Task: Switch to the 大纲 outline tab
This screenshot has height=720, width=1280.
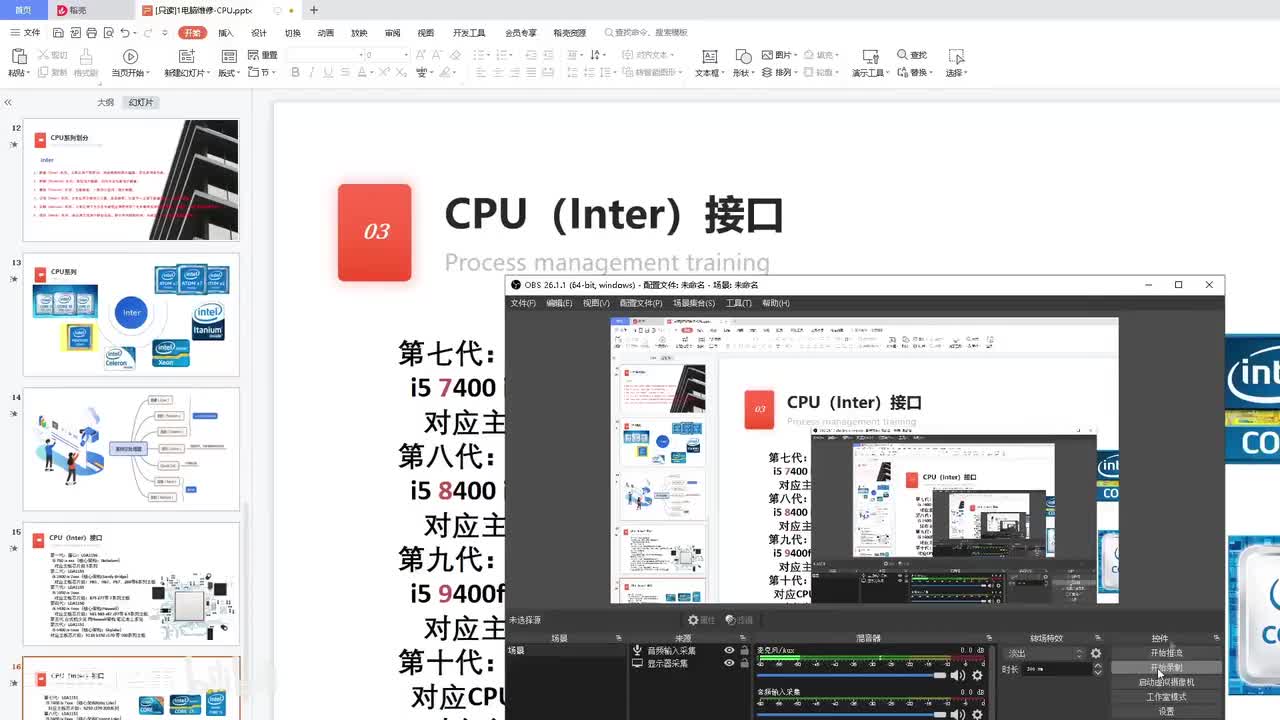Action: click(105, 102)
